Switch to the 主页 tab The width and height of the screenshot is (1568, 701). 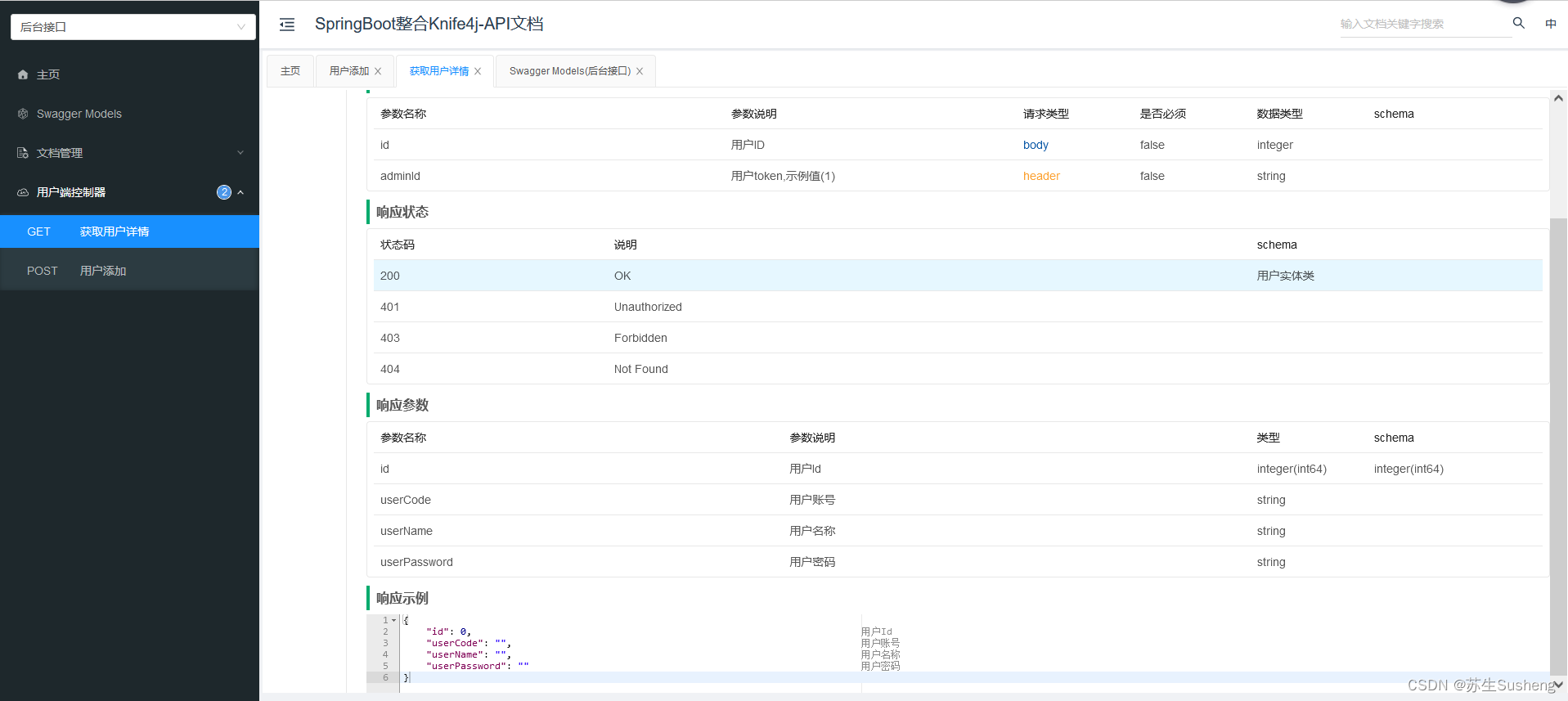(x=290, y=71)
